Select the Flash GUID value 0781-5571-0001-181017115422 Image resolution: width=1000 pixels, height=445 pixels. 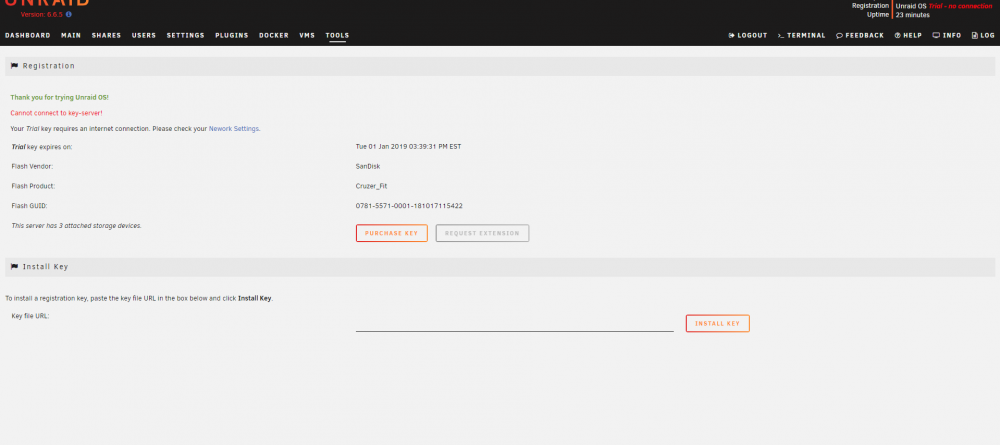pos(409,206)
